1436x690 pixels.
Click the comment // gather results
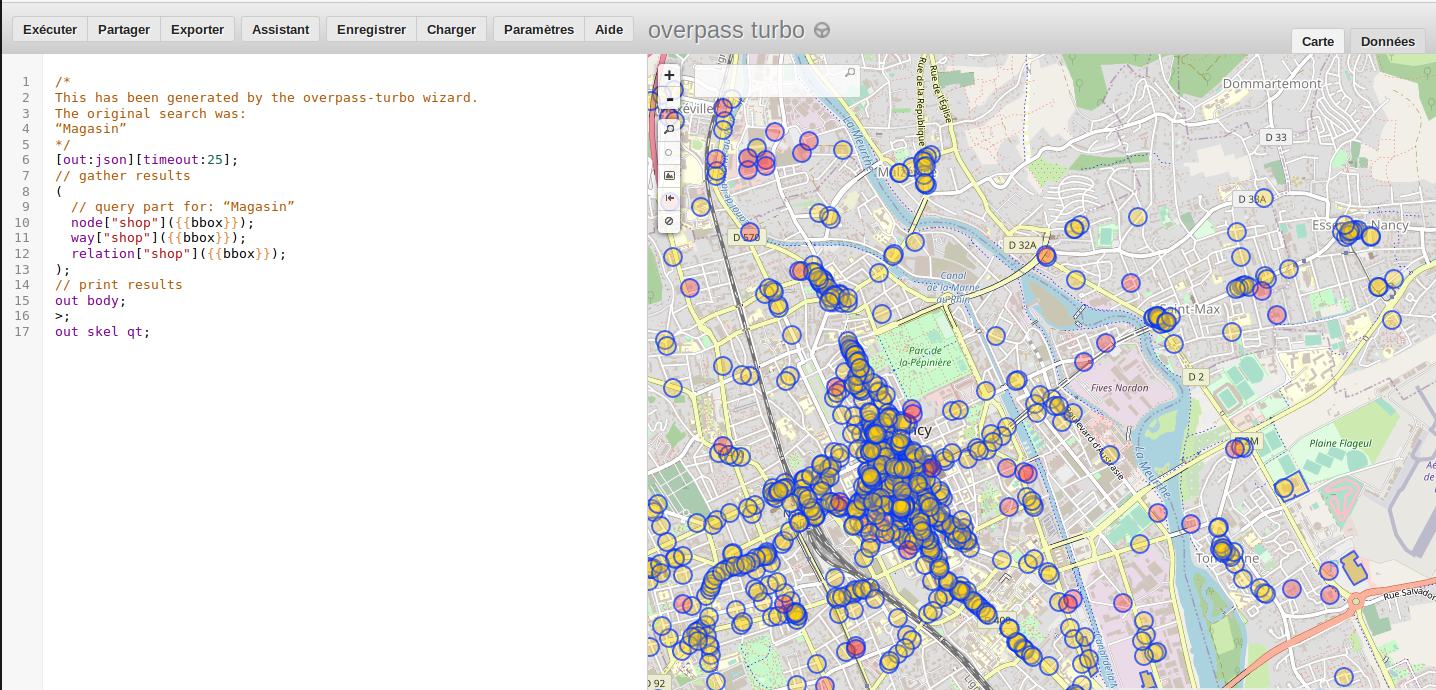(x=122, y=176)
